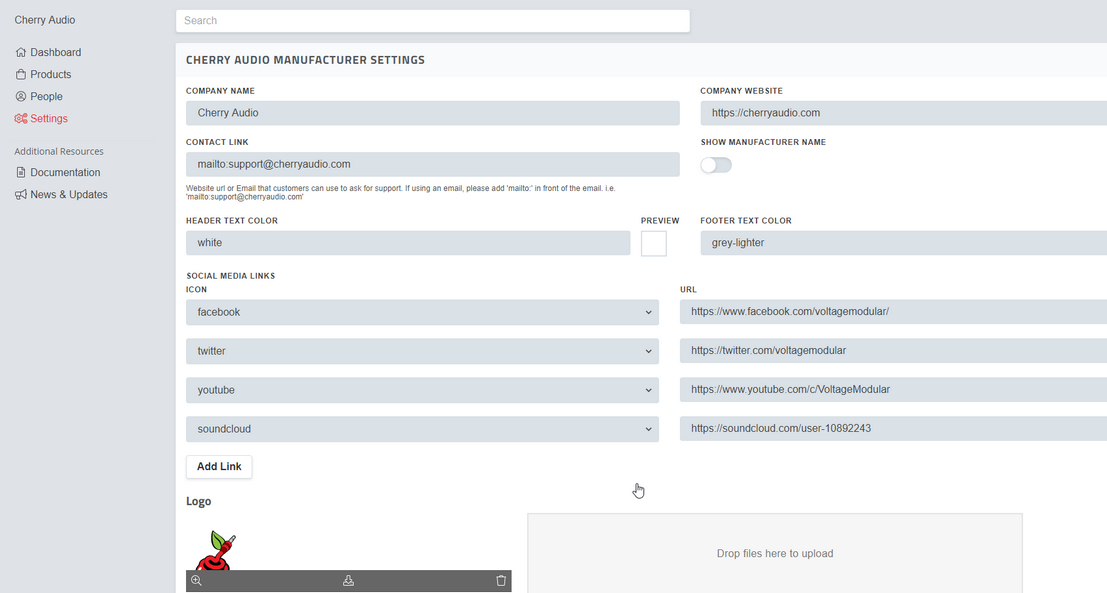The width and height of the screenshot is (1107, 593).
Task: Edit the youtube URL field
Action: coord(893,389)
